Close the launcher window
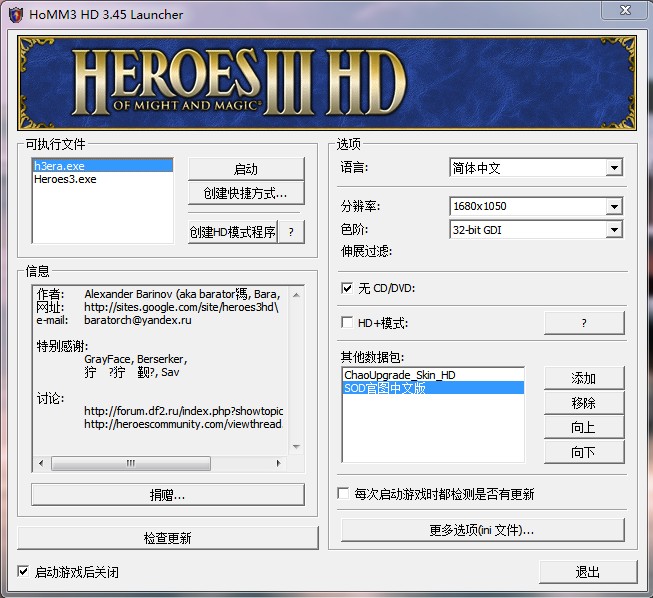This screenshot has height=598, width=653. [626, 10]
